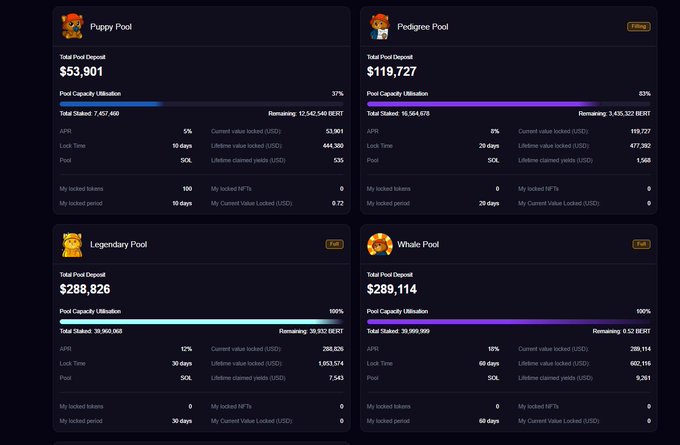
Task: Click the Whale Pool 'Full' badge
Action: pyautogui.click(x=641, y=244)
